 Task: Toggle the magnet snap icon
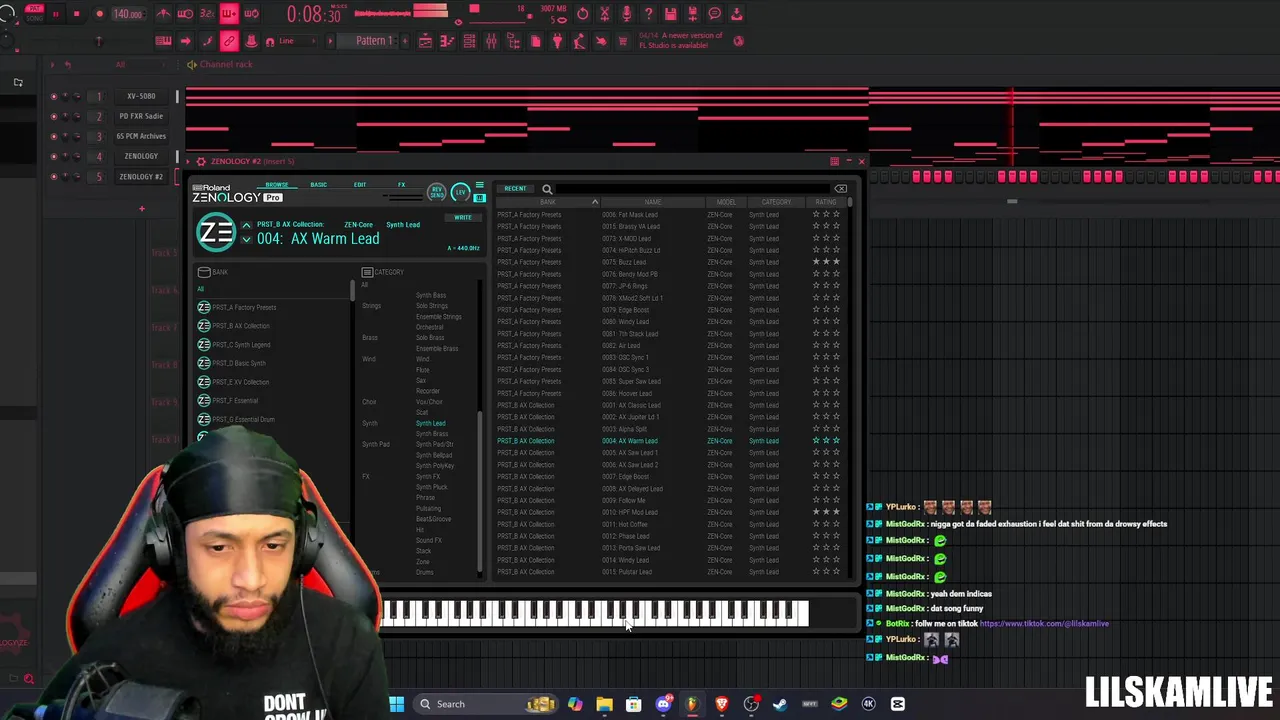pos(269,41)
